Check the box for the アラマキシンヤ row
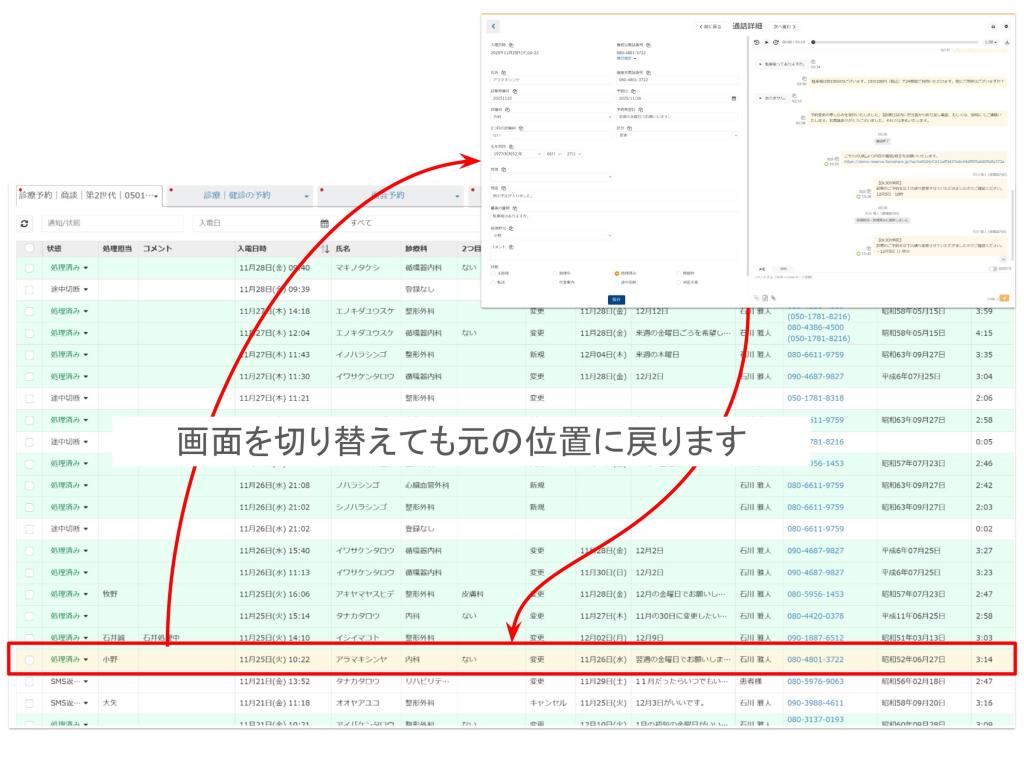Viewport: 1024px width, 768px height. click(29, 660)
